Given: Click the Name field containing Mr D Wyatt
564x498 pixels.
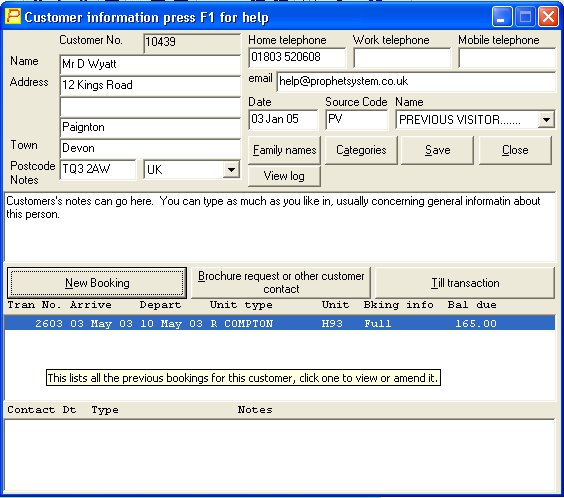Looking at the screenshot, I should pyautogui.click(x=150, y=65).
